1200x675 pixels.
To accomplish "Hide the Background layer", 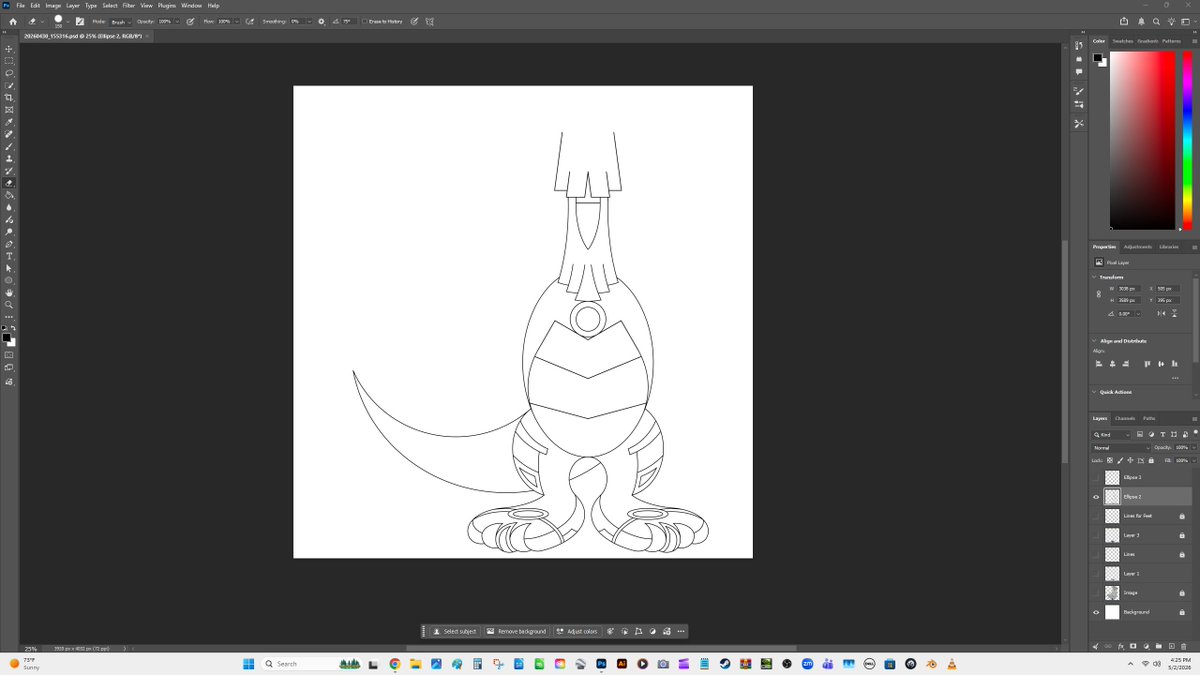I will (x=1096, y=612).
